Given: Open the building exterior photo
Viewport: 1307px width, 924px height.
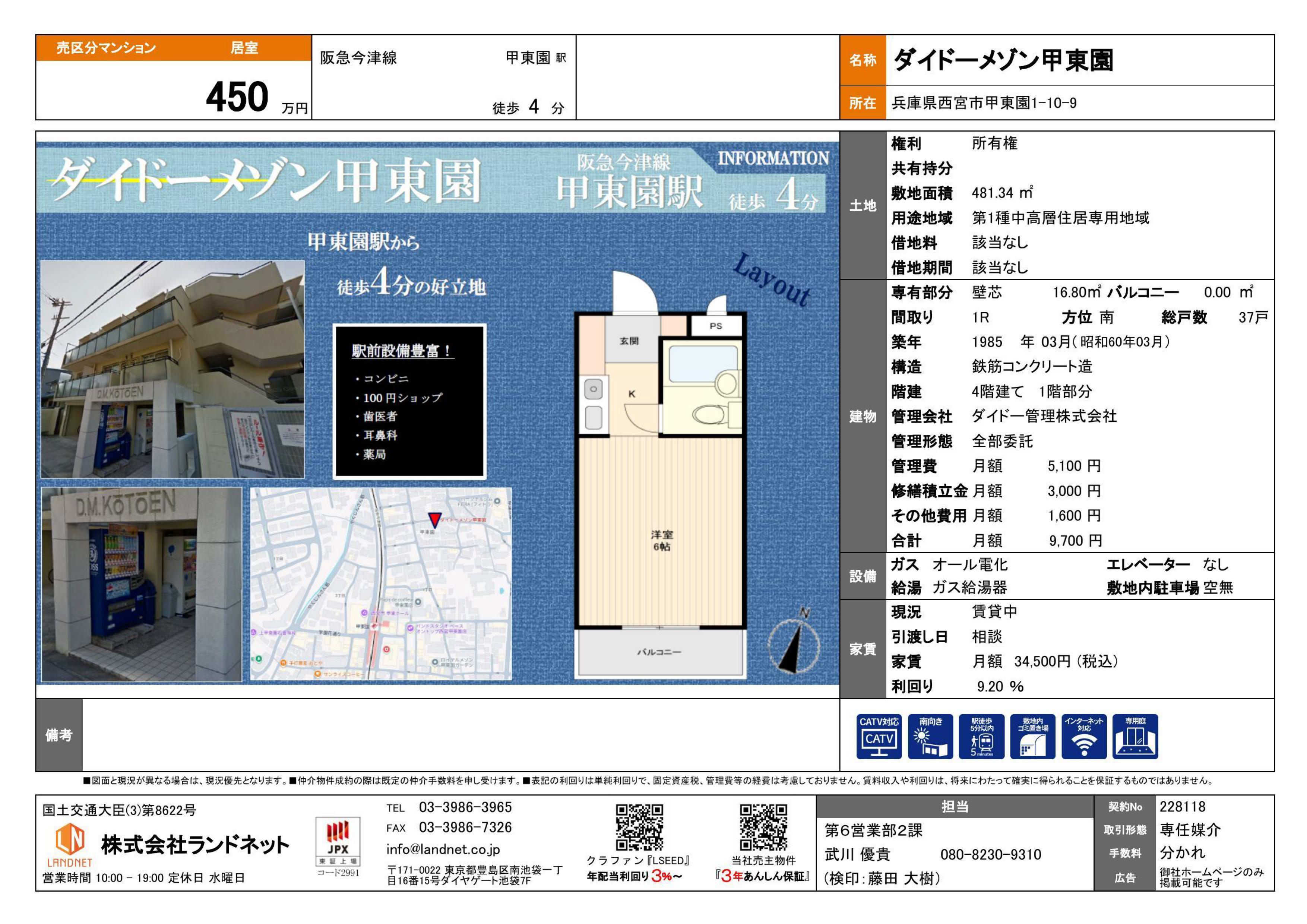Looking at the screenshot, I should [173, 370].
